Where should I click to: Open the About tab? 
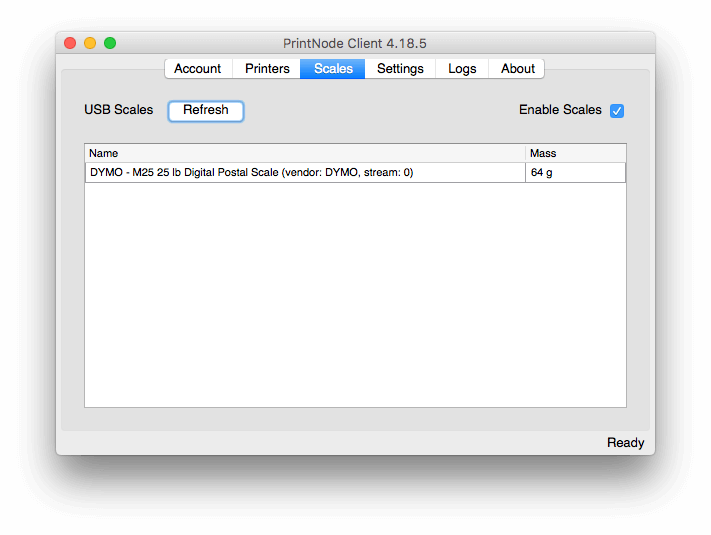click(517, 68)
